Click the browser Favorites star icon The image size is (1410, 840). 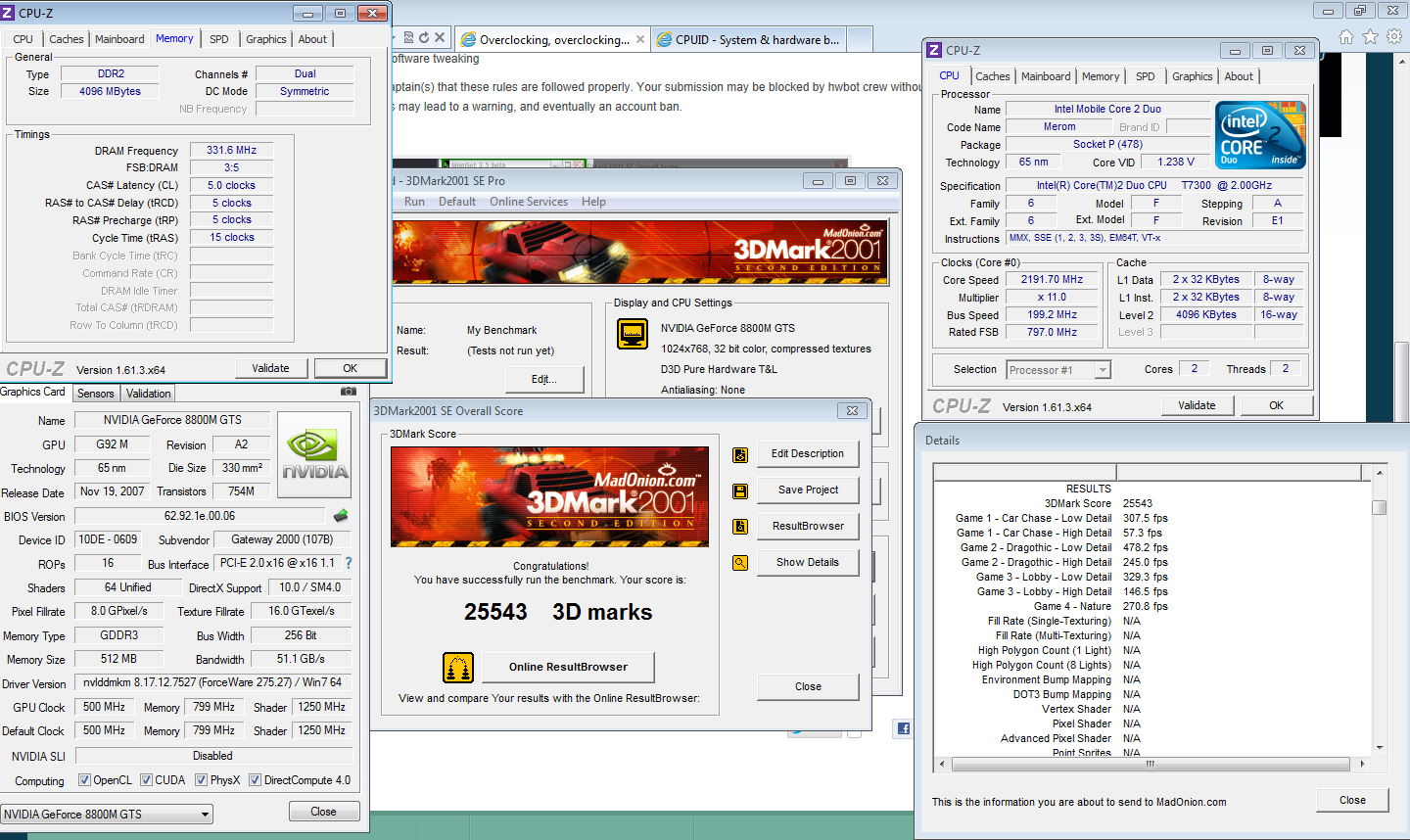1370,36
